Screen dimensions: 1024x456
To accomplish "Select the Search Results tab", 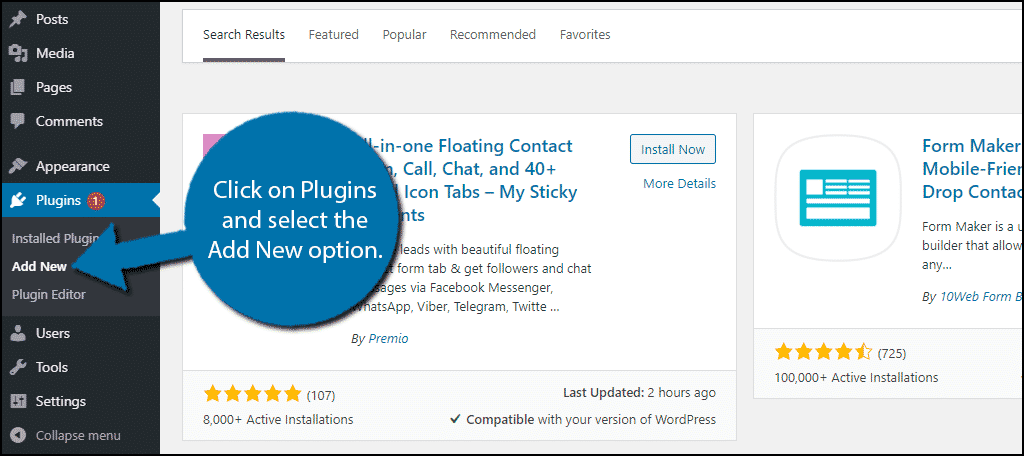I will (244, 35).
